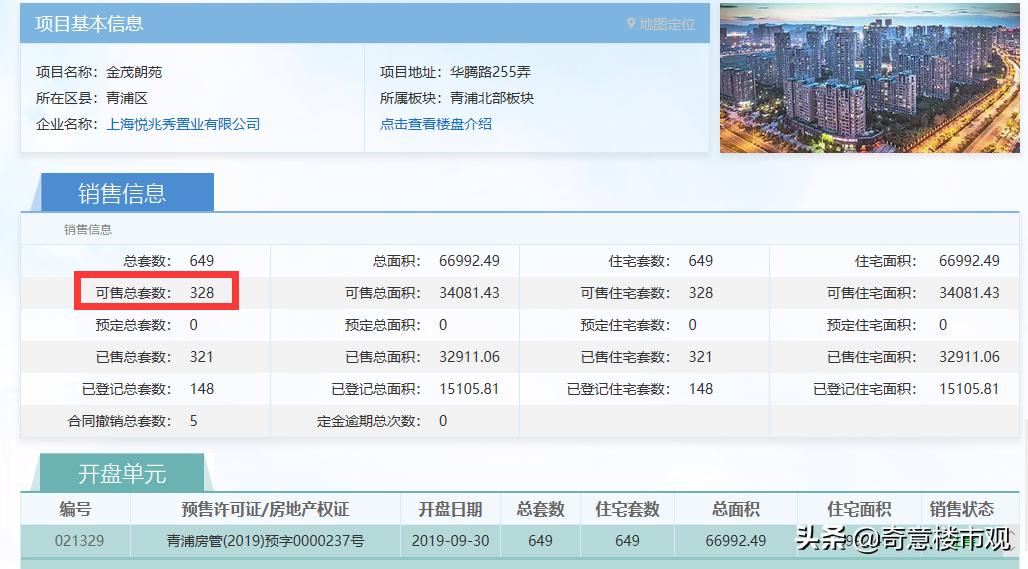Select the 开盘单元 tab
1028x569 pixels.
[122, 473]
